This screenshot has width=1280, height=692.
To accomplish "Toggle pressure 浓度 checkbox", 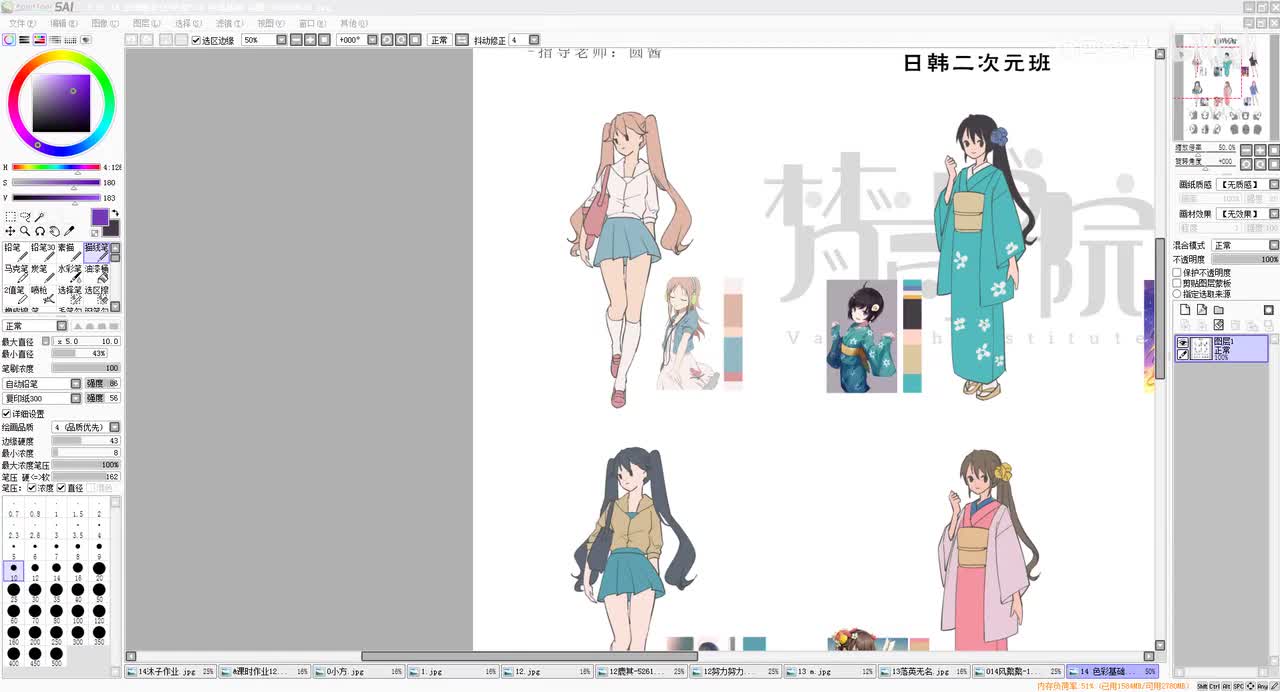I will [32, 488].
